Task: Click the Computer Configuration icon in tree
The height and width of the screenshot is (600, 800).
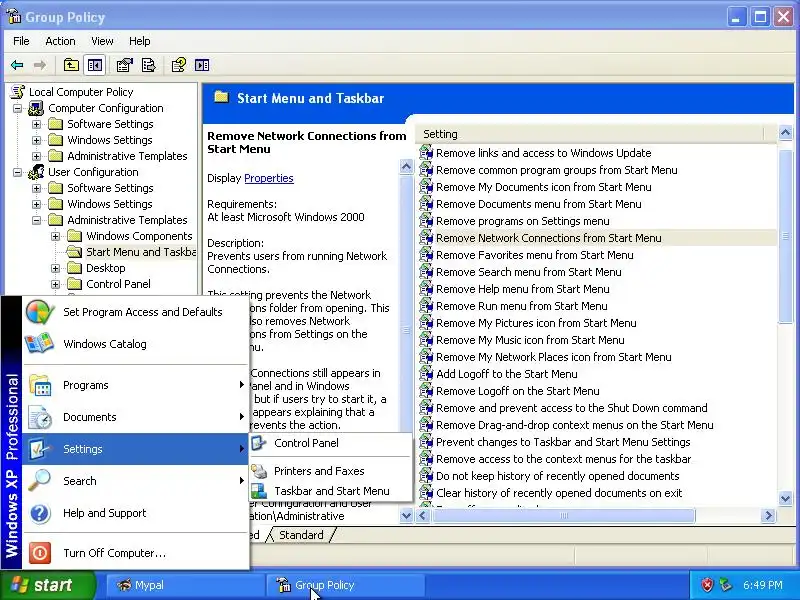Action: click(36, 108)
